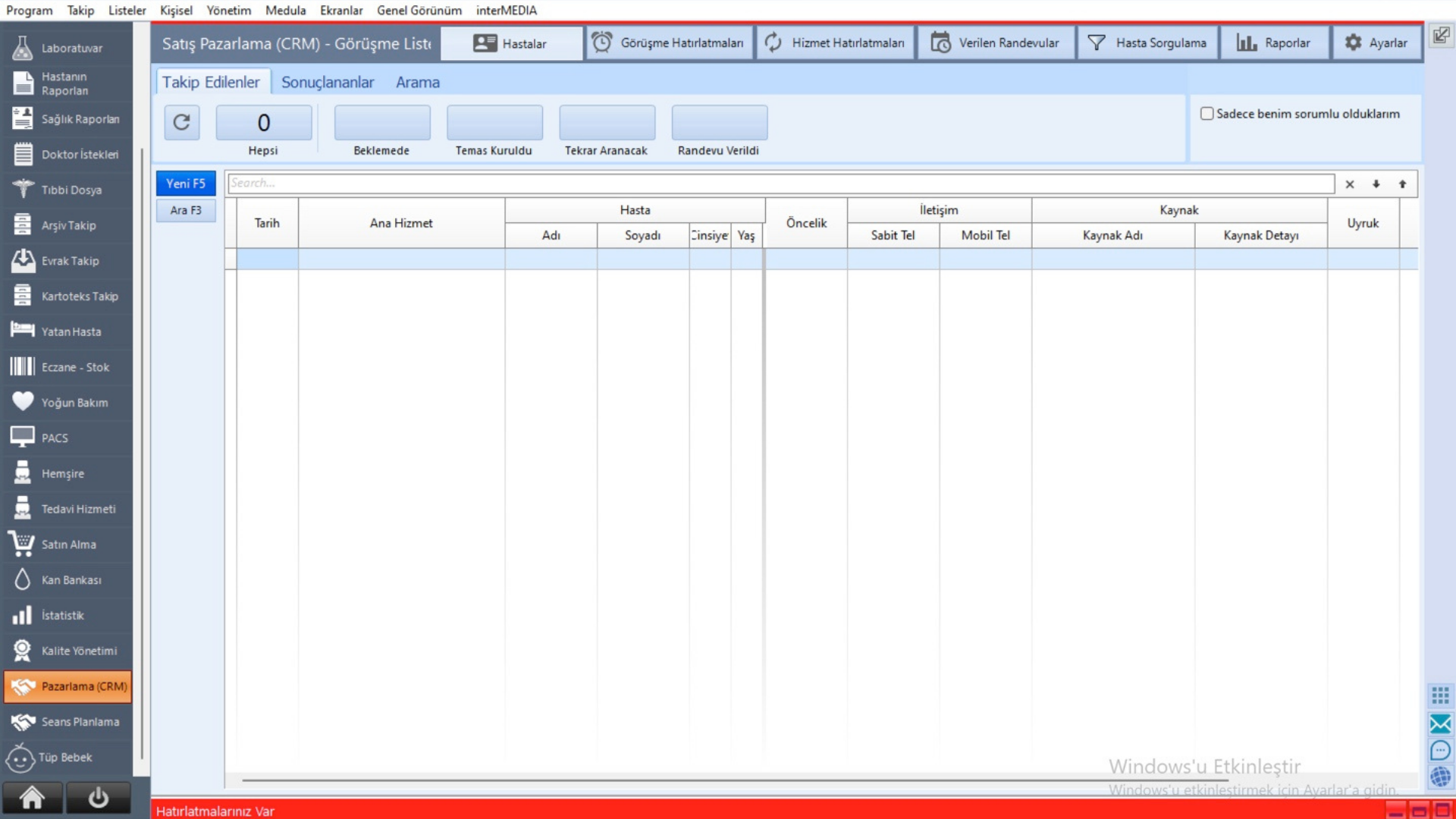Image resolution: width=1456 pixels, height=819 pixels.
Task: Open the Medula menu
Action: [x=286, y=11]
